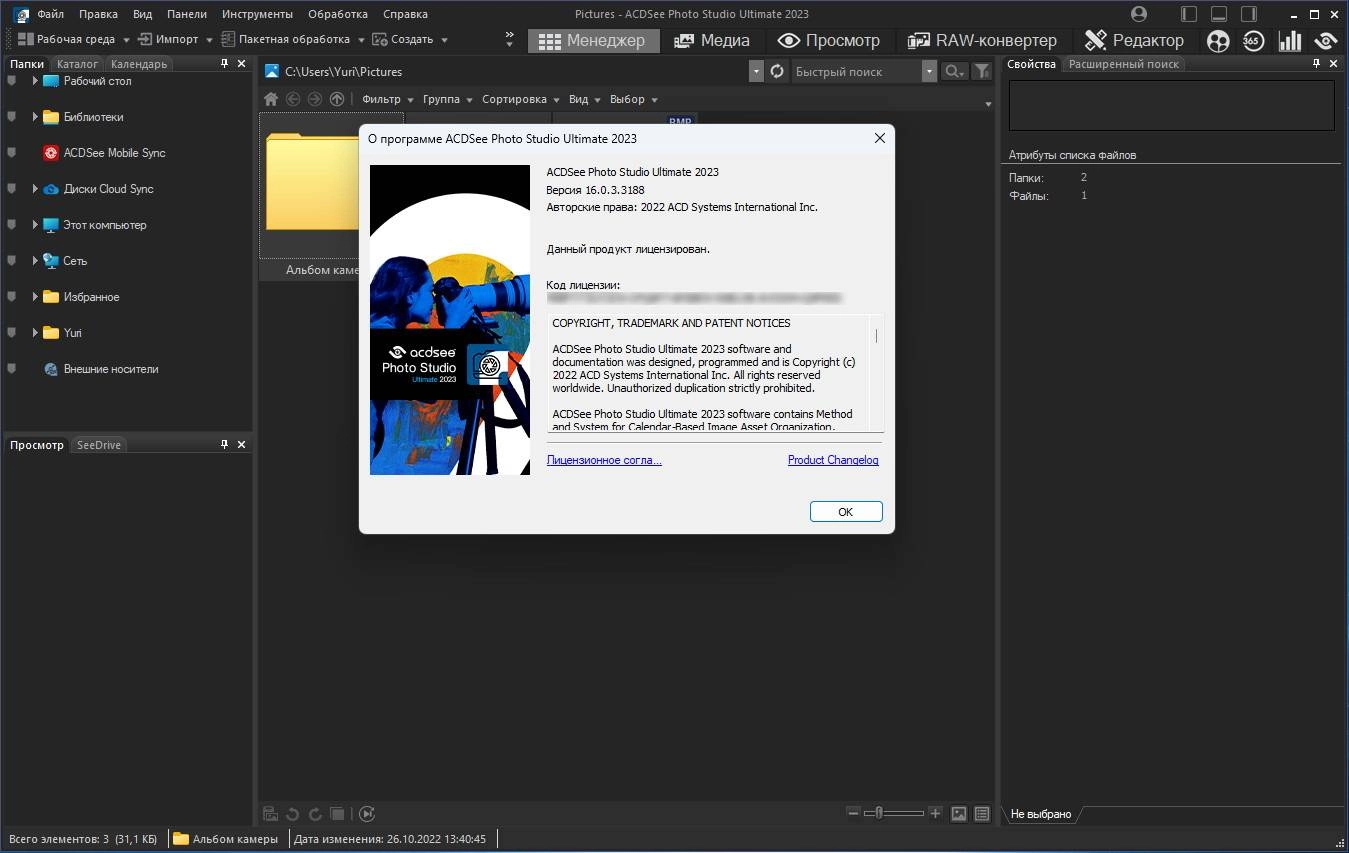Screen dimensions: 1349x853
Task: Open the 365 mode icon
Action: (1254, 40)
